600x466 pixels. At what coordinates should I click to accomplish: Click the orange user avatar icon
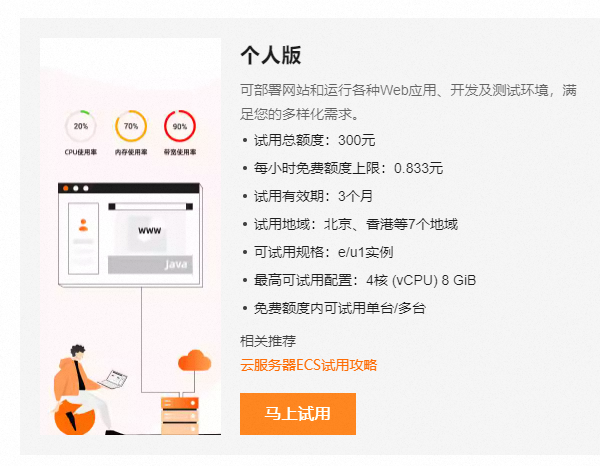pyautogui.click(x=83, y=225)
